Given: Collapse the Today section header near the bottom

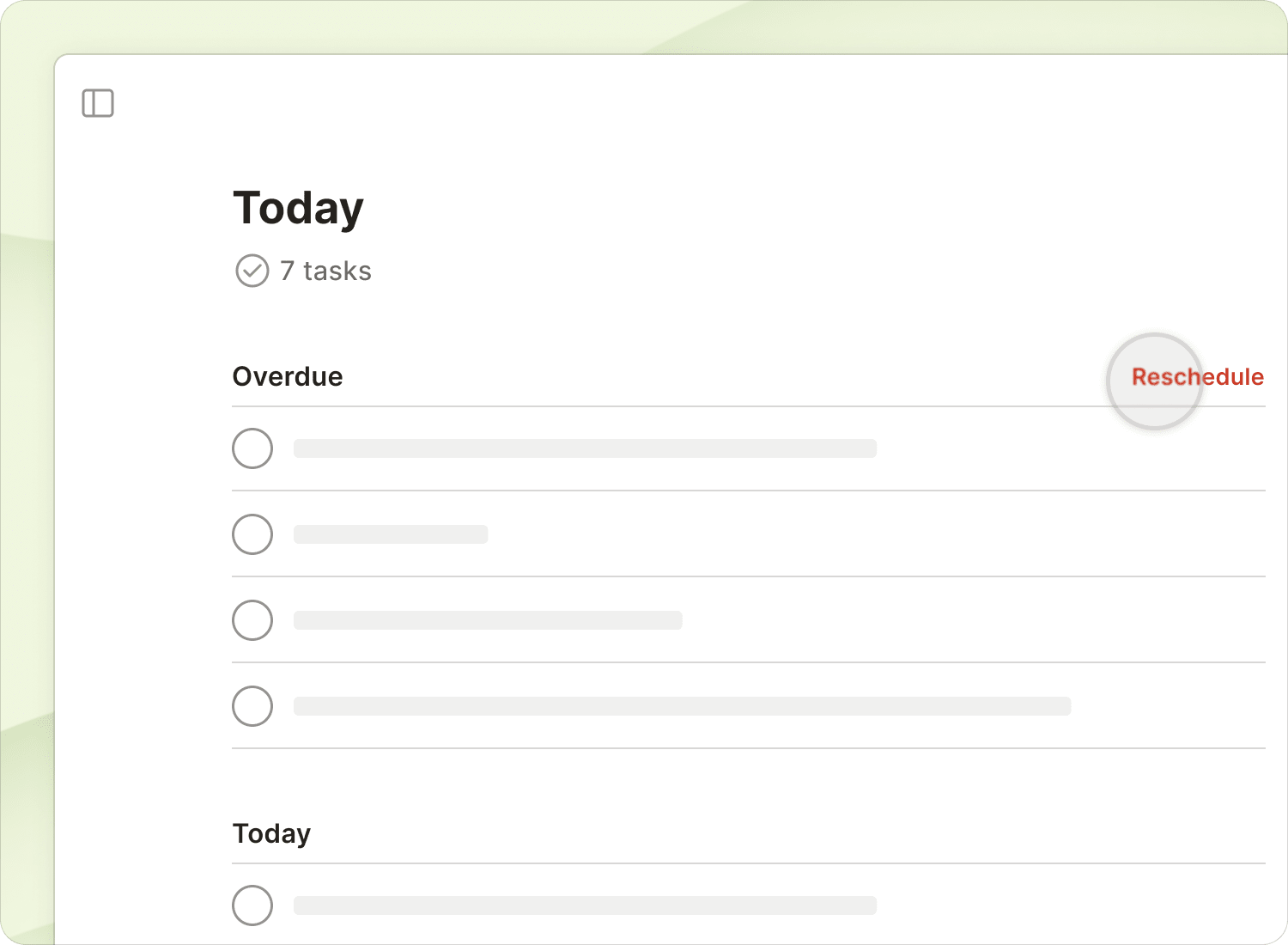Looking at the screenshot, I should [271, 833].
